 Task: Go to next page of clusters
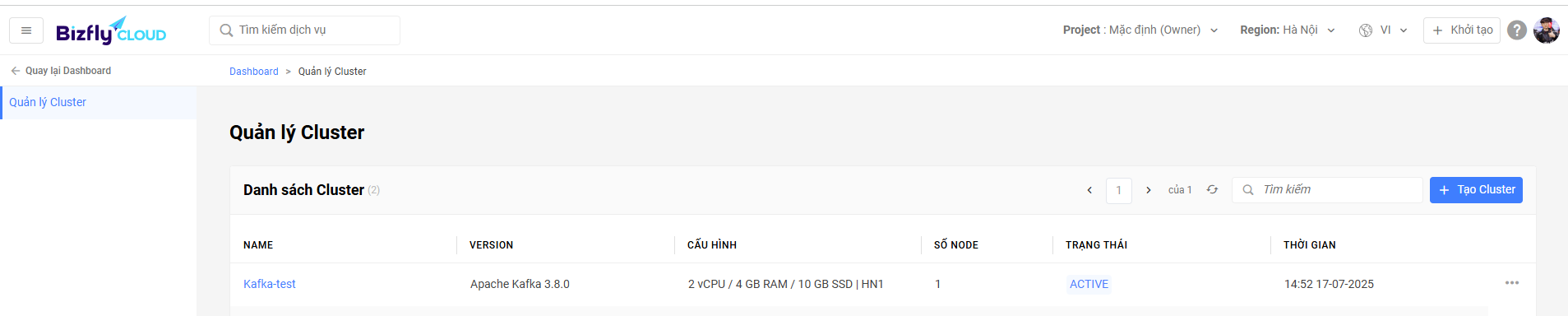point(1149,190)
